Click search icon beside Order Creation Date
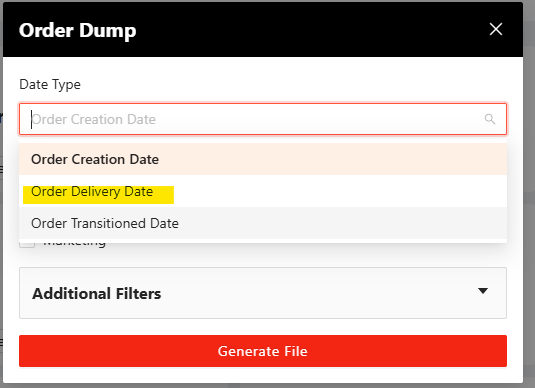 [490, 119]
